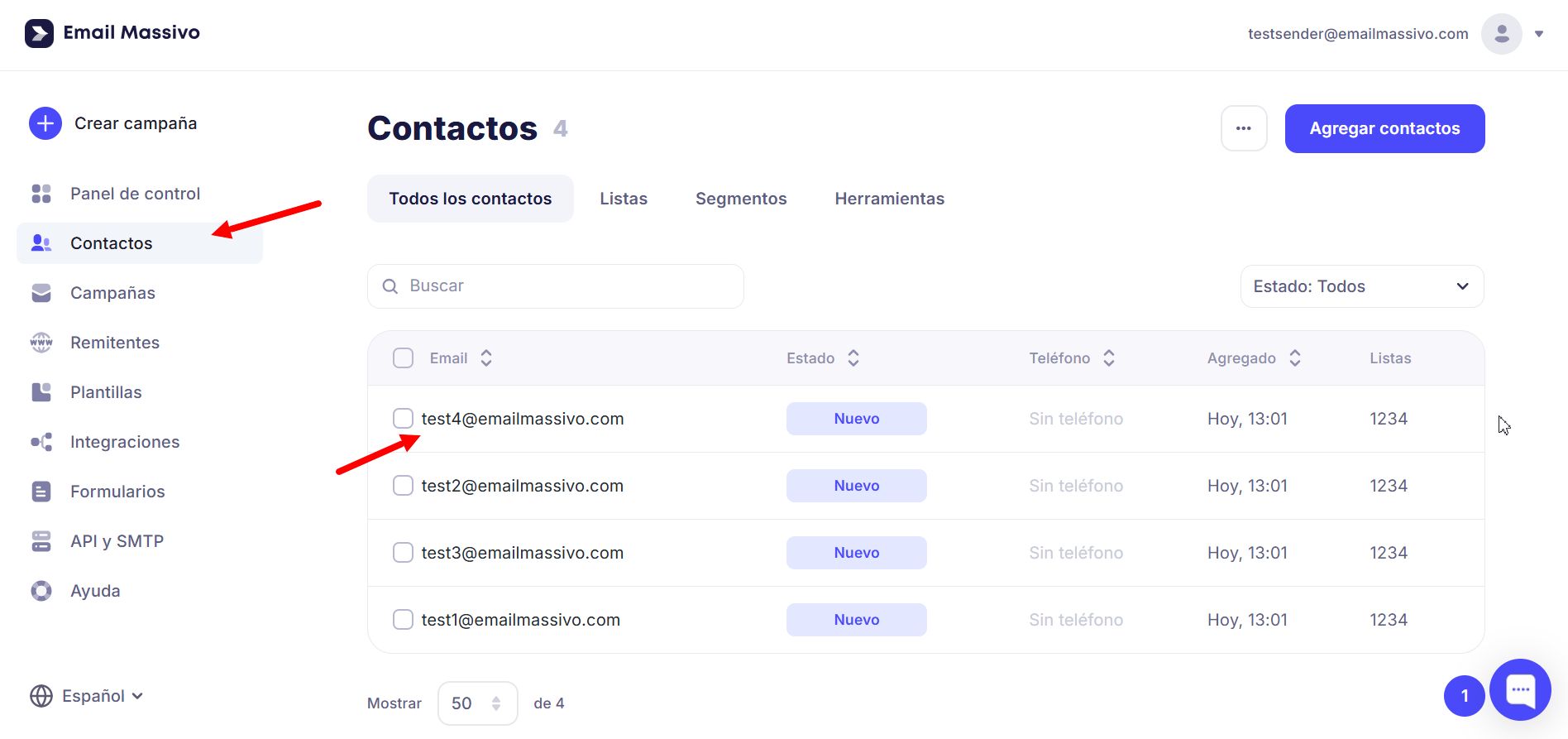Tick the checkbox for test2@emailmassivo.com
Screen dimensions: 1568x739
click(403, 486)
